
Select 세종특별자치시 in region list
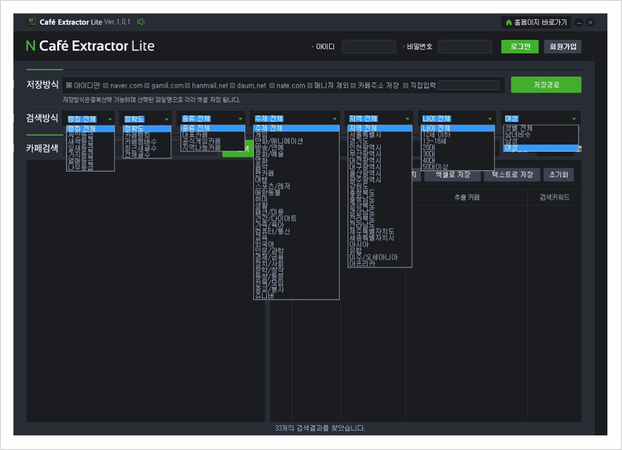click(372, 238)
